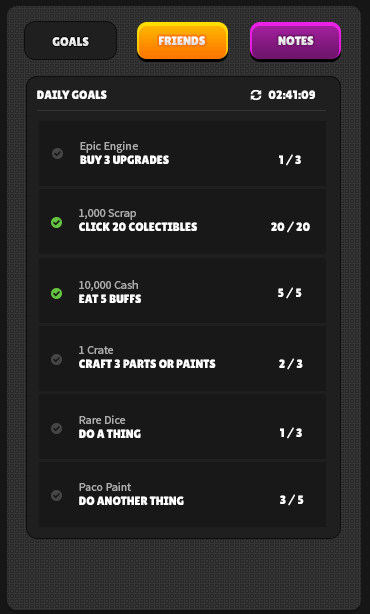Click the Do A Thing goal title
Screen dimensions: 370x614
(110, 434)
